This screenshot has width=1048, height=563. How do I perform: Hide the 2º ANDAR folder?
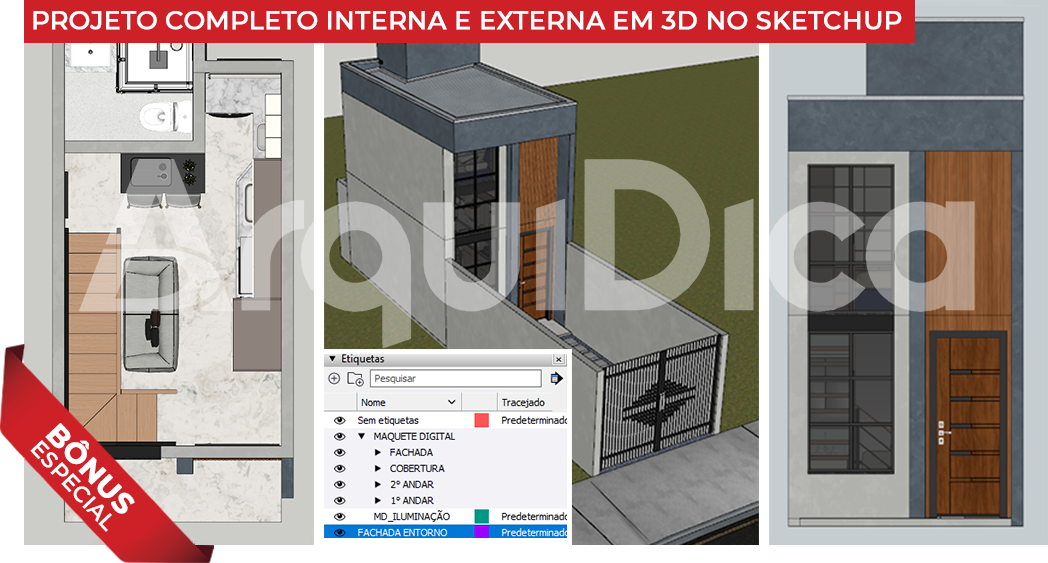(x=340, y=485)
